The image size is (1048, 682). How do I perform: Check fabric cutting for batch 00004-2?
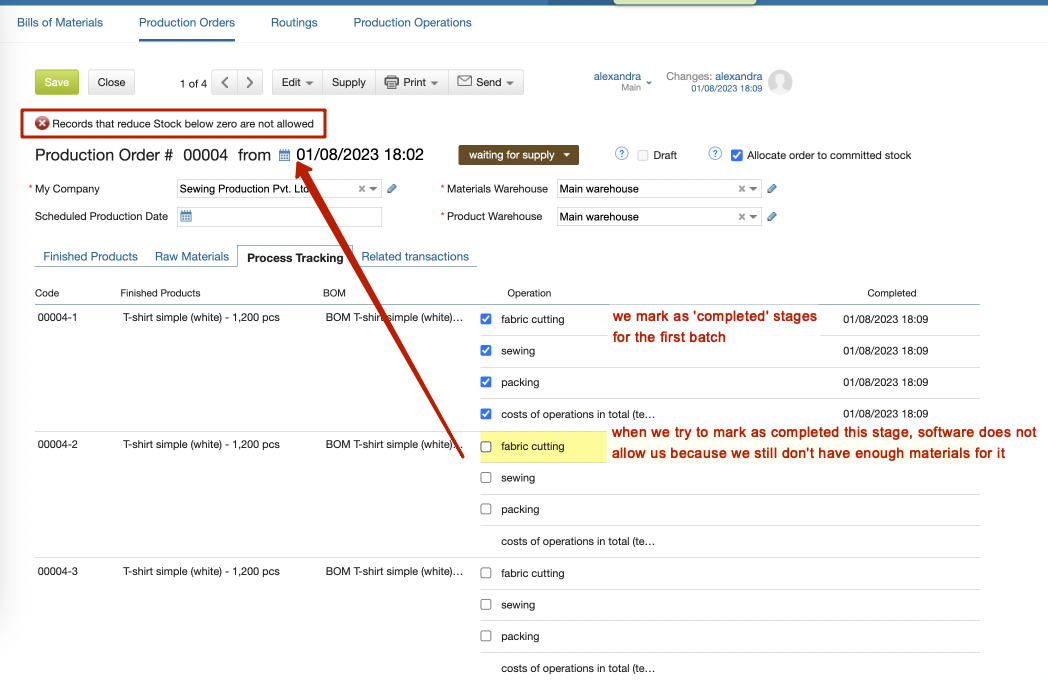pyautogui.click(x=486, y=446)
